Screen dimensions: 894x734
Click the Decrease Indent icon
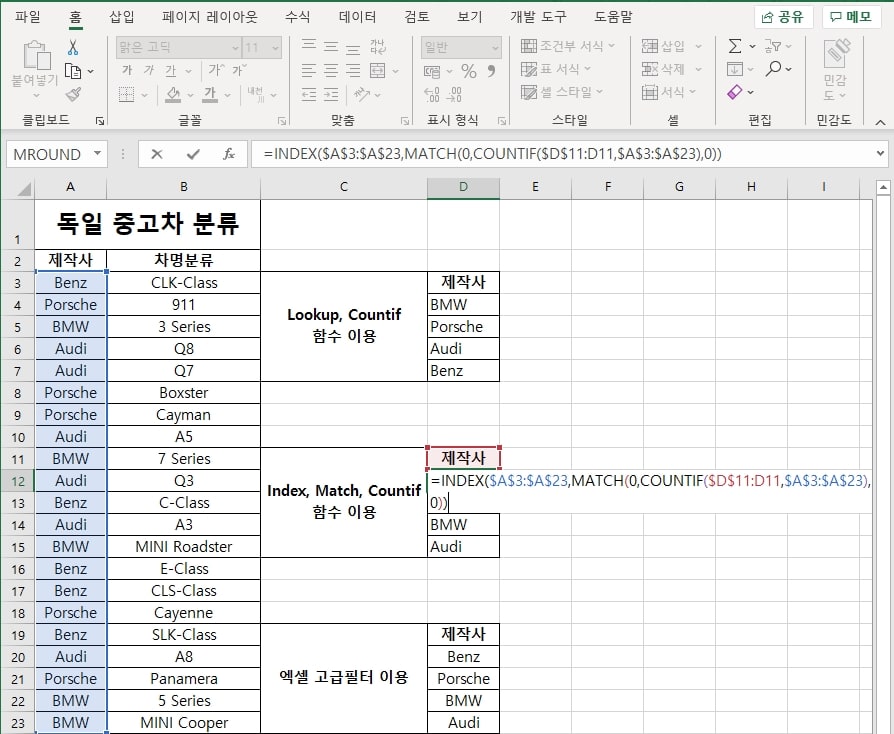coord(309,94)
